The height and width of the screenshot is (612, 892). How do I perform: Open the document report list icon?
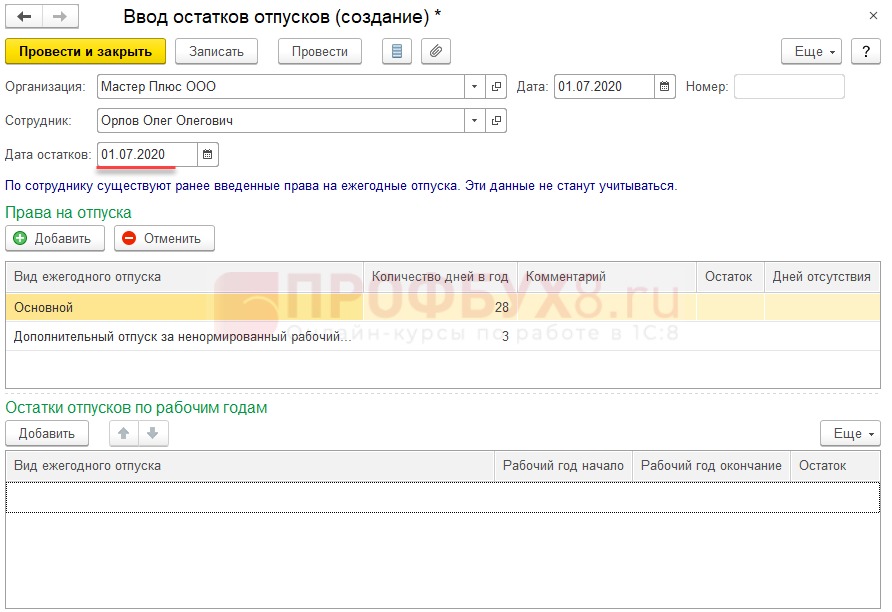click(398, 51)
